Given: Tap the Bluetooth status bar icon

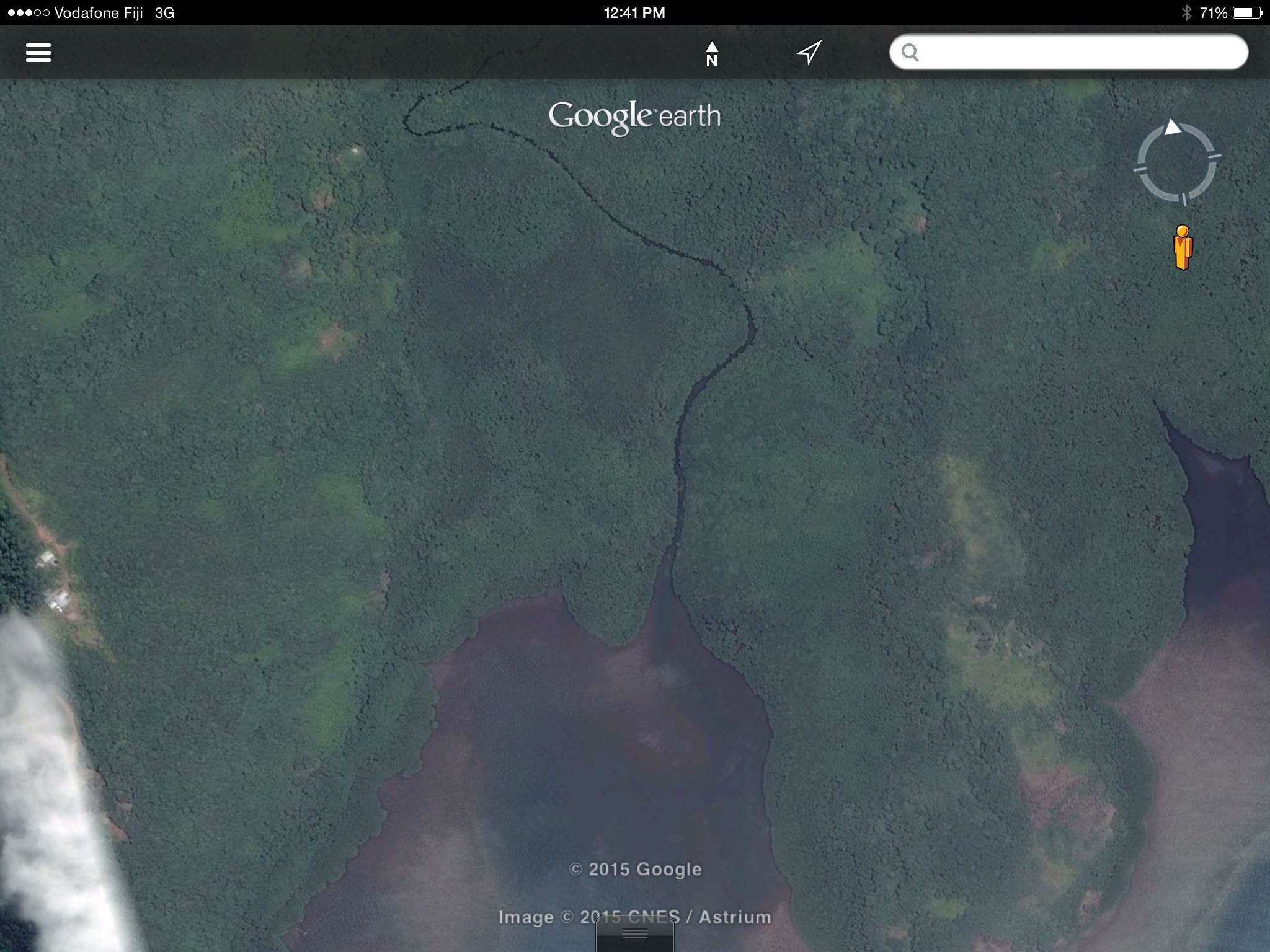Looking at the screenshot, I should tap(1186, 13).
